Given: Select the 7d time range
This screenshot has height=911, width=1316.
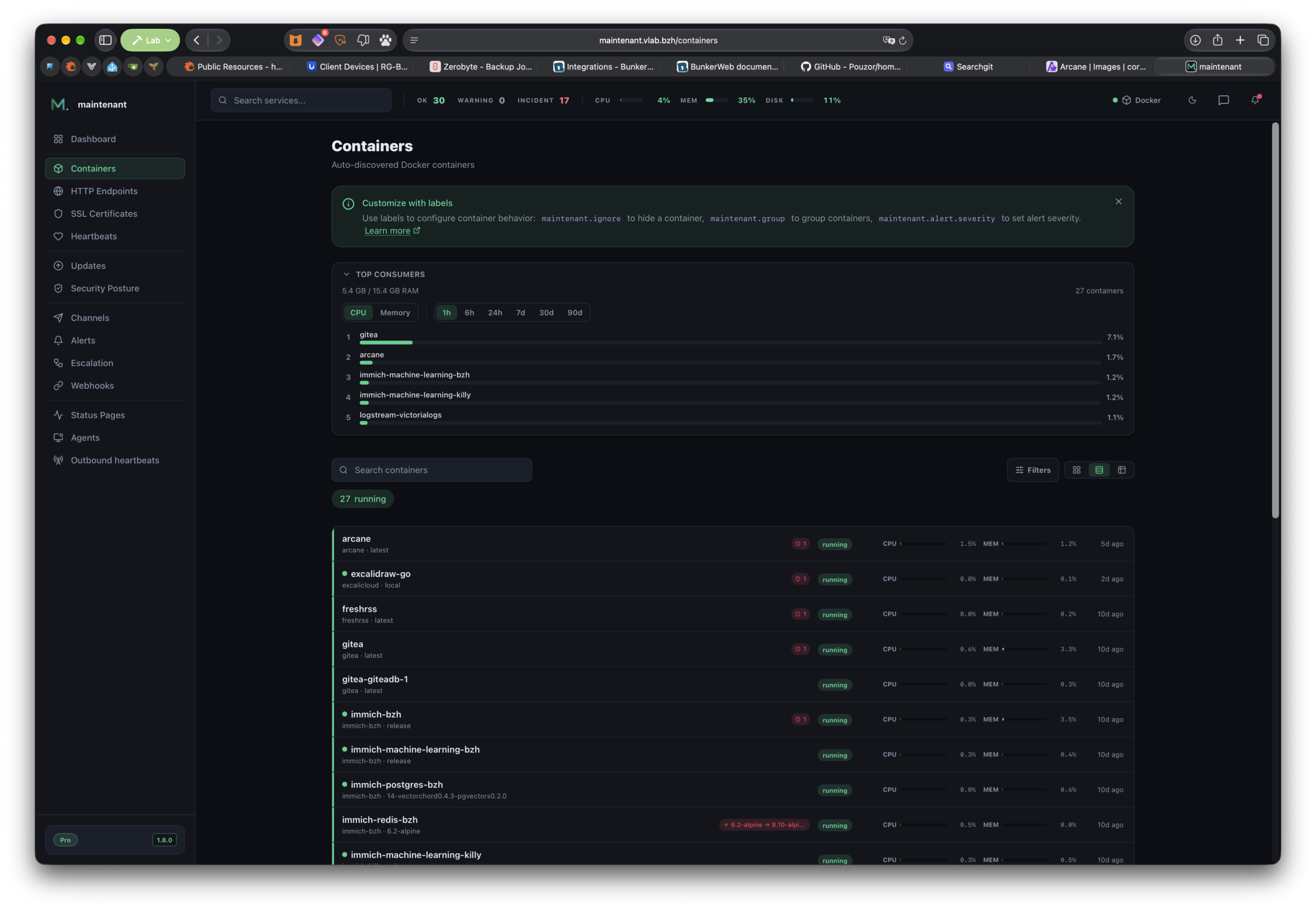Looking at the screenshot, I should [520, 313].
